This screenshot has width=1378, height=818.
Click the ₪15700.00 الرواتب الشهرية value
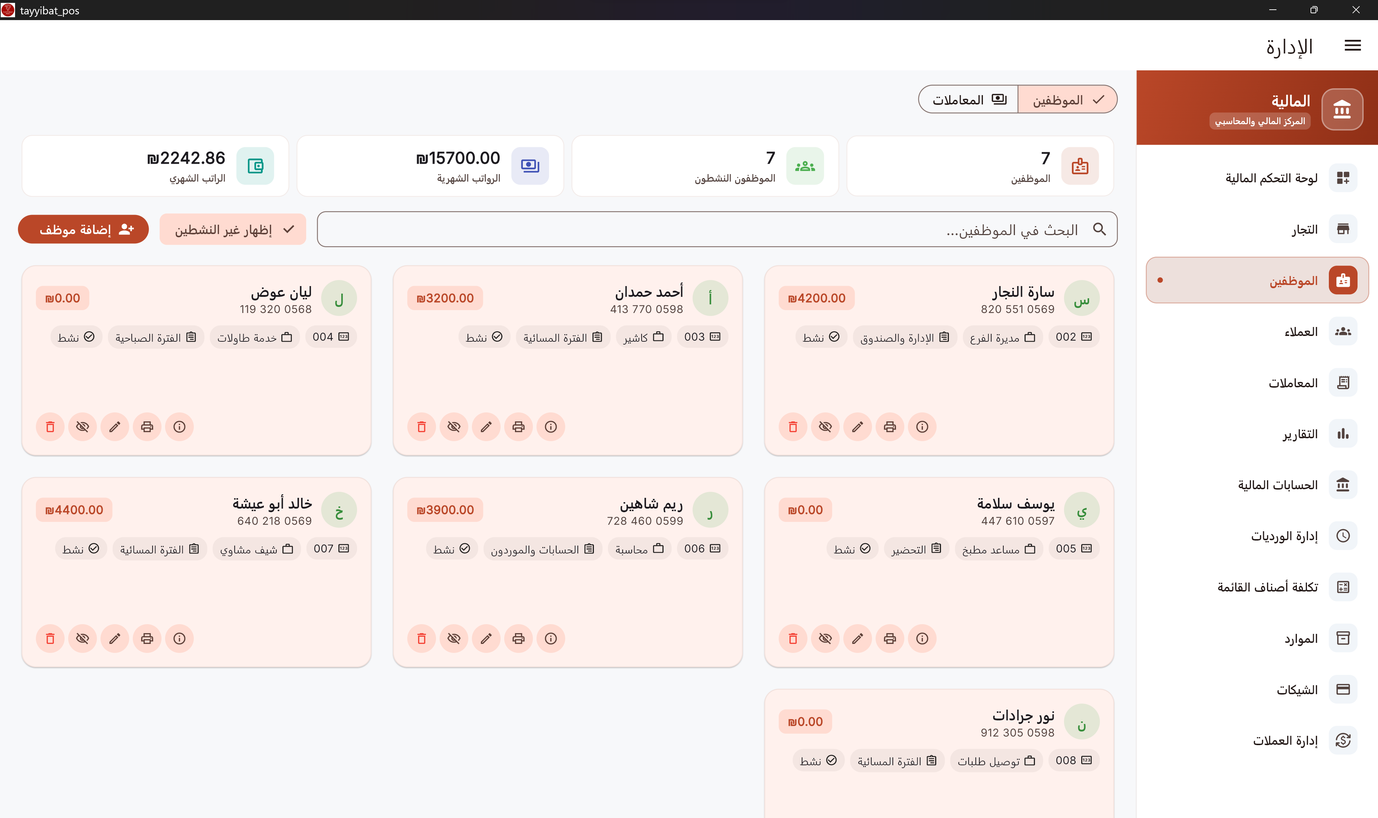458,158
